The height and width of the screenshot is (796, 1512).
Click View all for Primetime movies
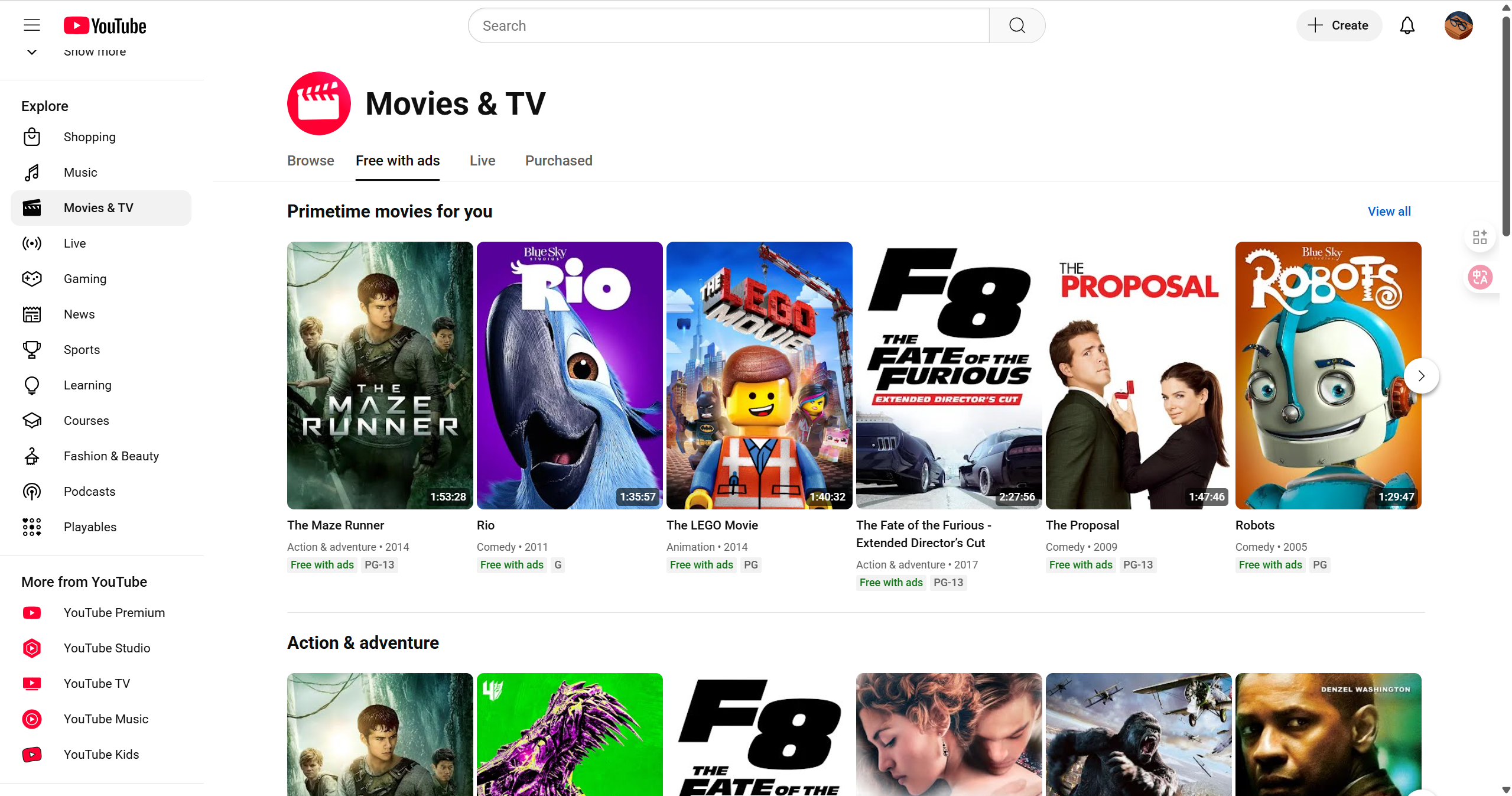[x=1389, y=212]
